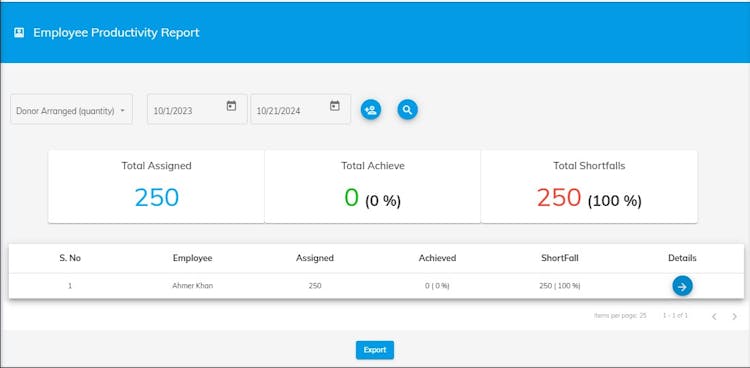Click the assigned value 250 in table row
This screenshot has height=368, width=750.
315,286
